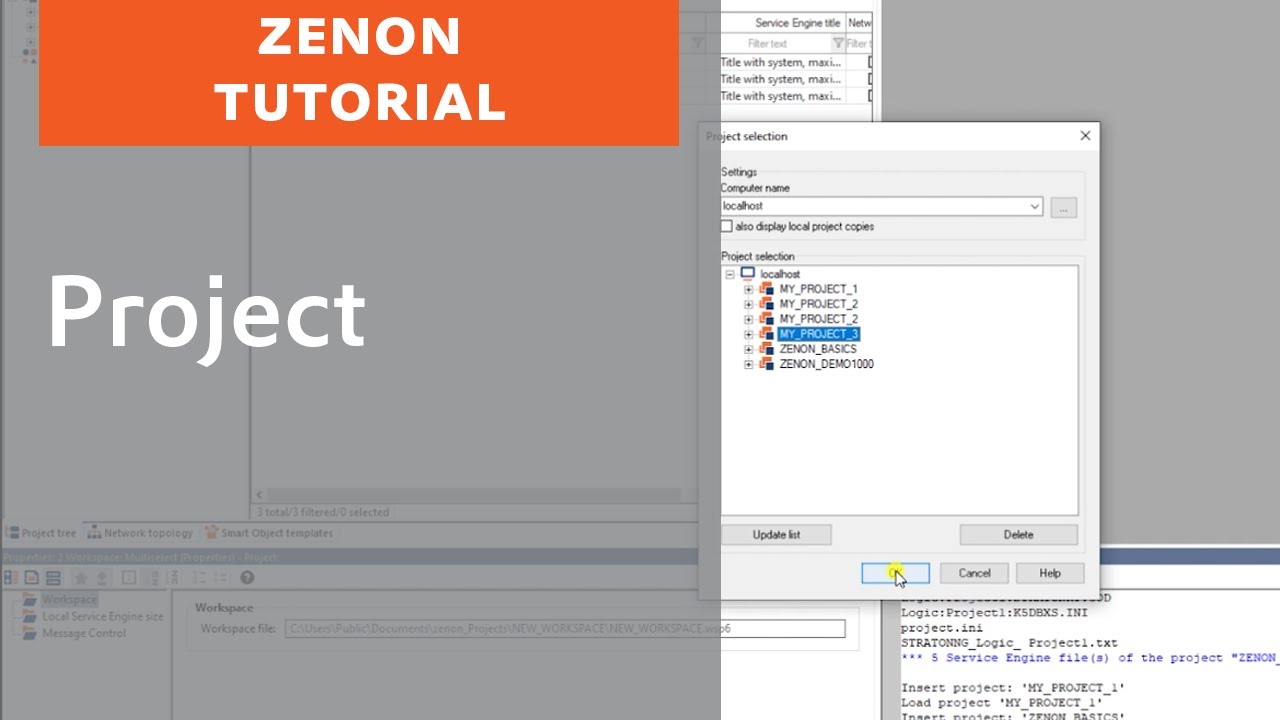Open the Computer name dropdown

(x=1035, y=207)
